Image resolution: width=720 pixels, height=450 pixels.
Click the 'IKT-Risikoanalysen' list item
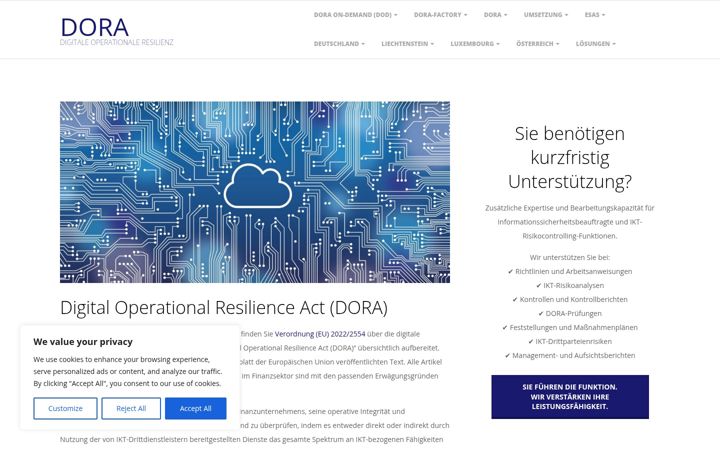570,285
